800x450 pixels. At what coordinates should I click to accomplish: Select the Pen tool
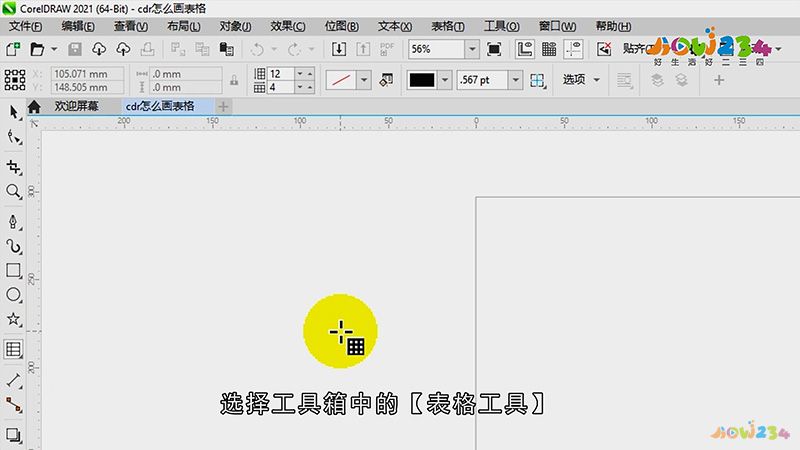[13, 221]
